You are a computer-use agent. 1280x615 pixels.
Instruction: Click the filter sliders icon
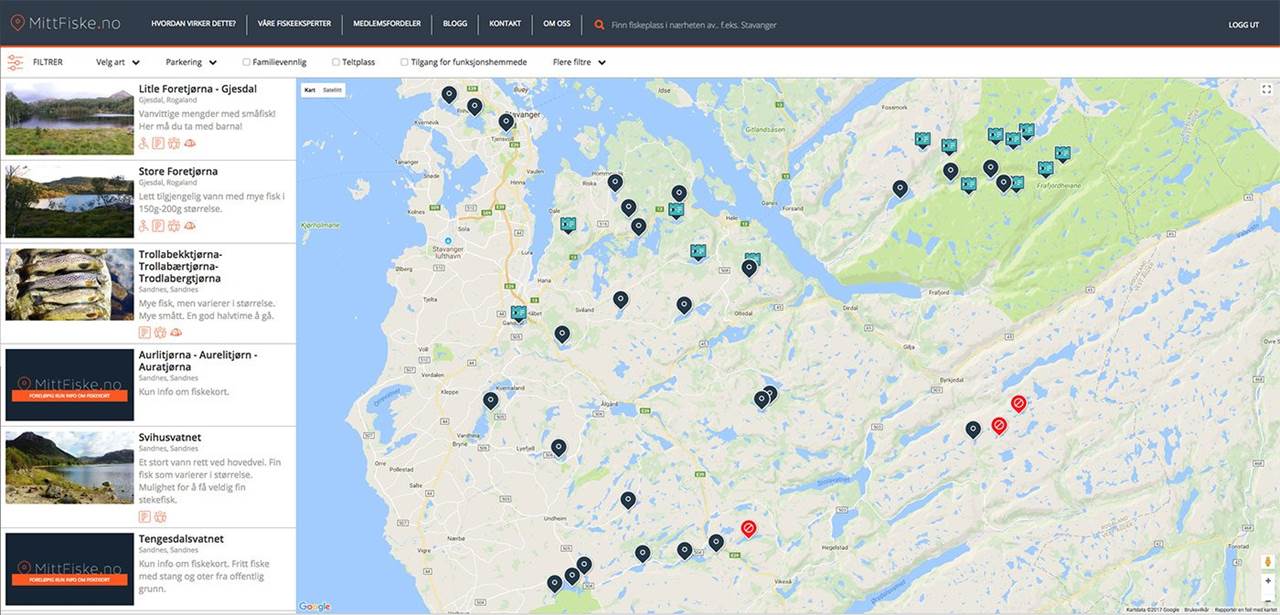tap(15, 62)
